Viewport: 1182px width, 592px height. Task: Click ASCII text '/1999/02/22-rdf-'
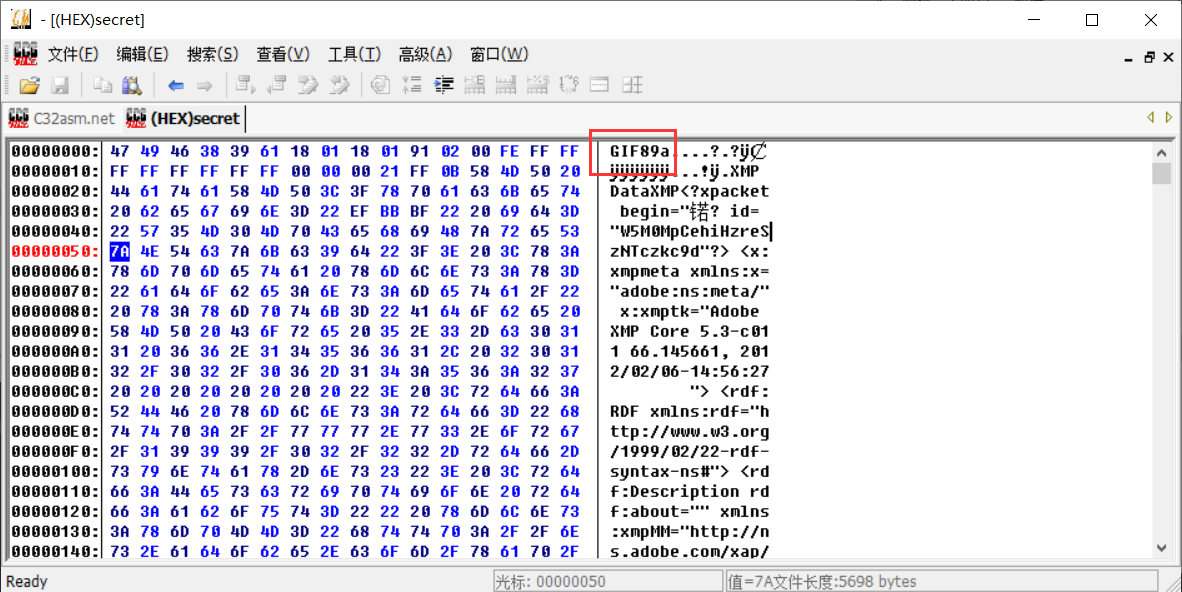(690, 451)
